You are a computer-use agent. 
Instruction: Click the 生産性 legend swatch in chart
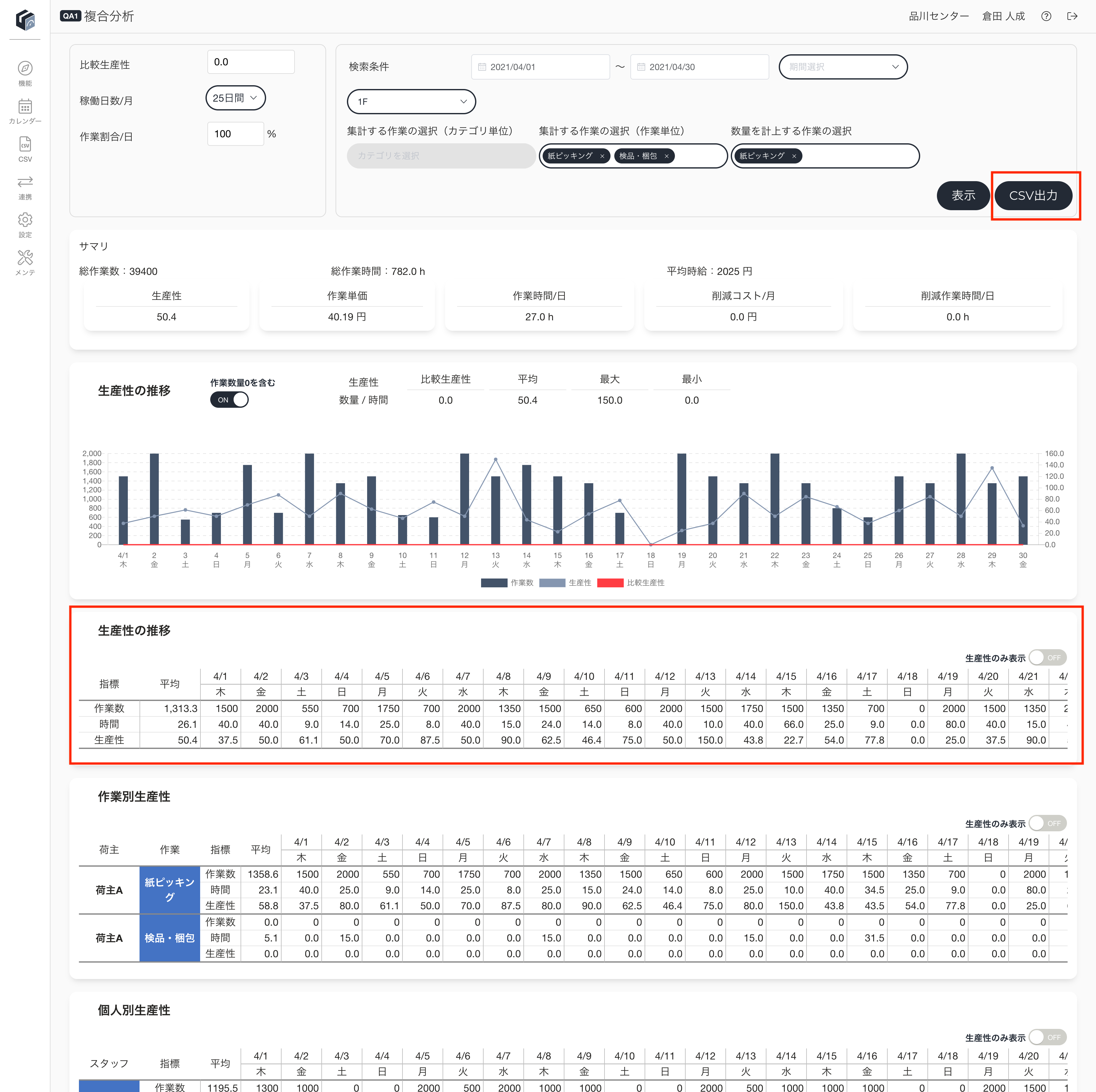(552, 583)
